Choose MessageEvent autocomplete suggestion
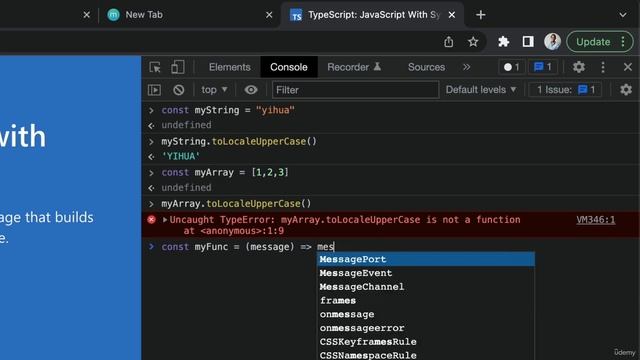Image resolution: width=640 pixels, height=360 pixels. point(426,273)
